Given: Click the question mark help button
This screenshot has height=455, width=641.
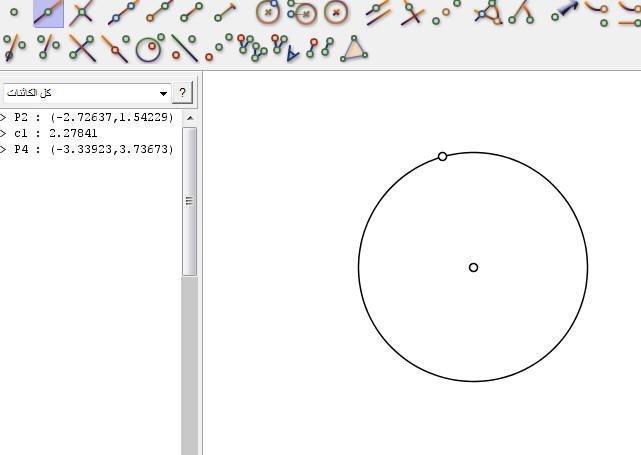Looking at the screenshot, I should (x=182, y=93).
